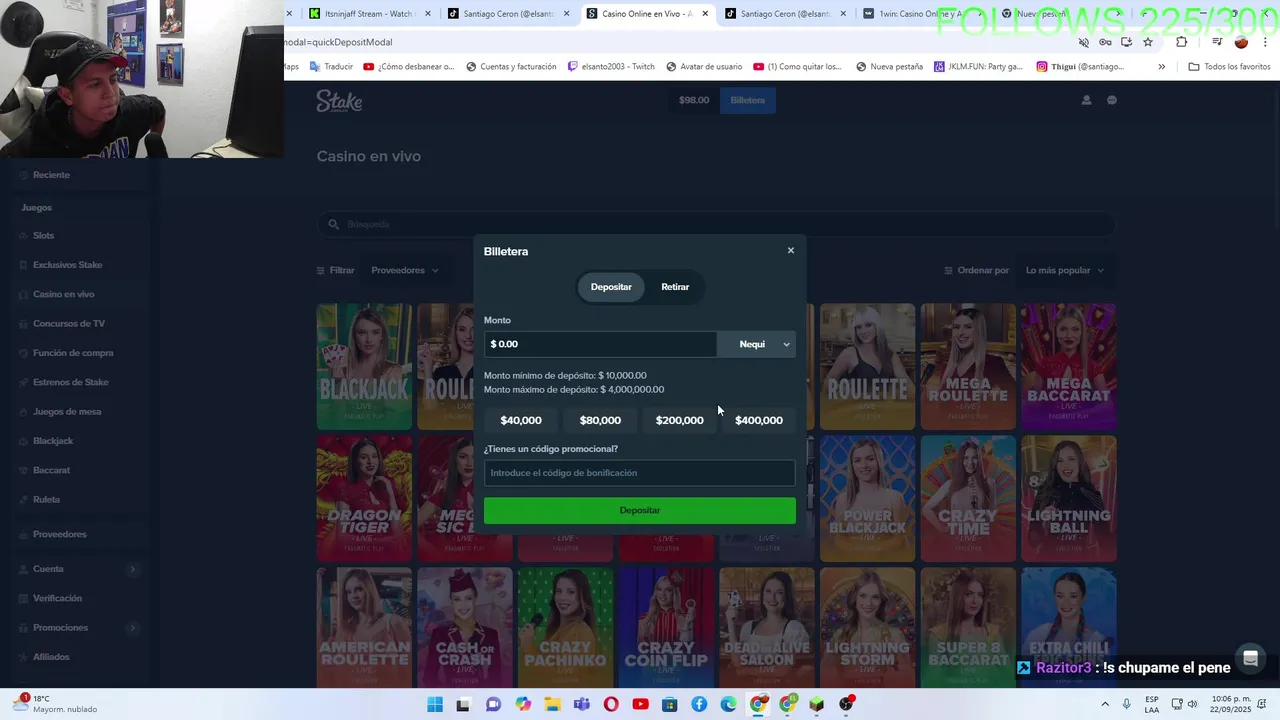The image size is (1280, 720).
Task: Click the Búsqueda search bar
Action: [x=715, y=224]
